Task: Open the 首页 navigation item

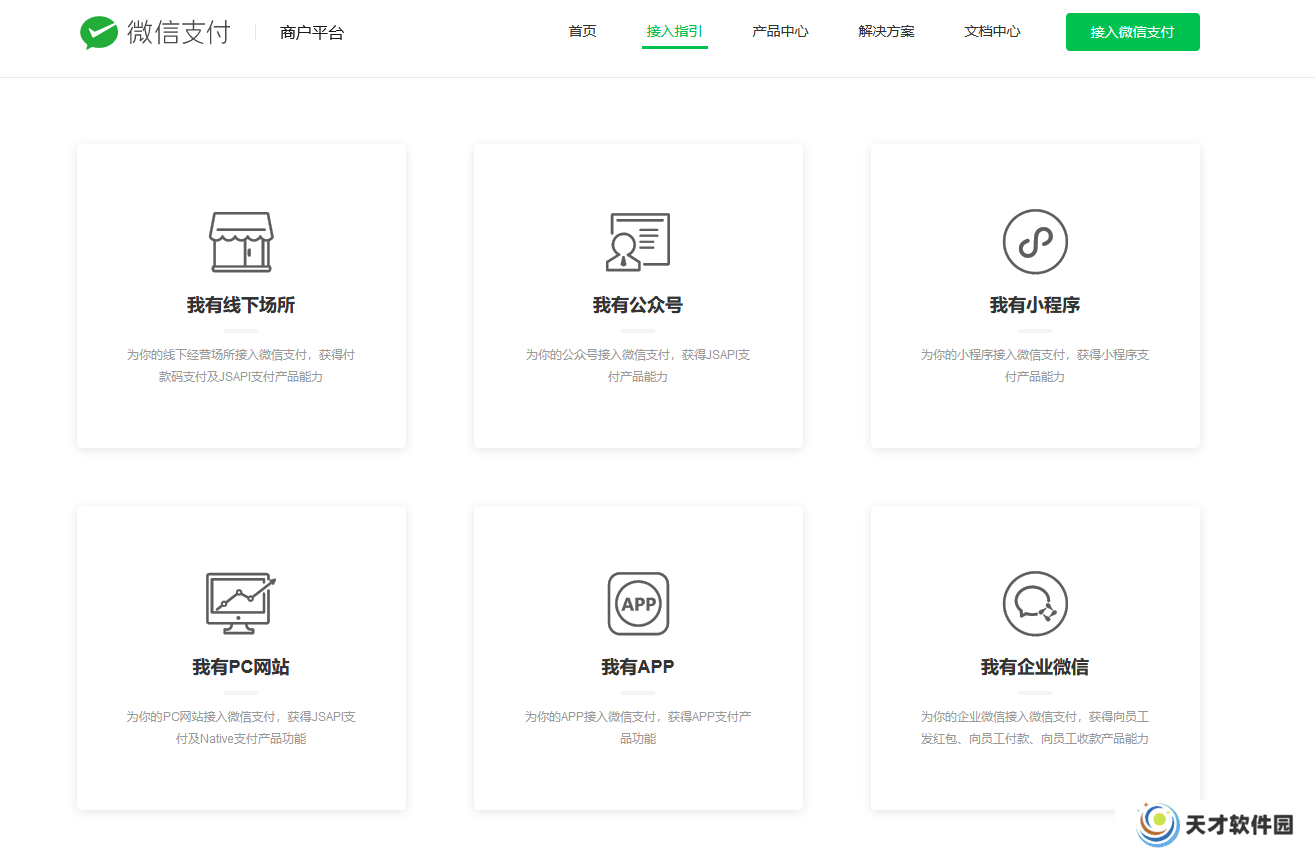Action: 582,31
